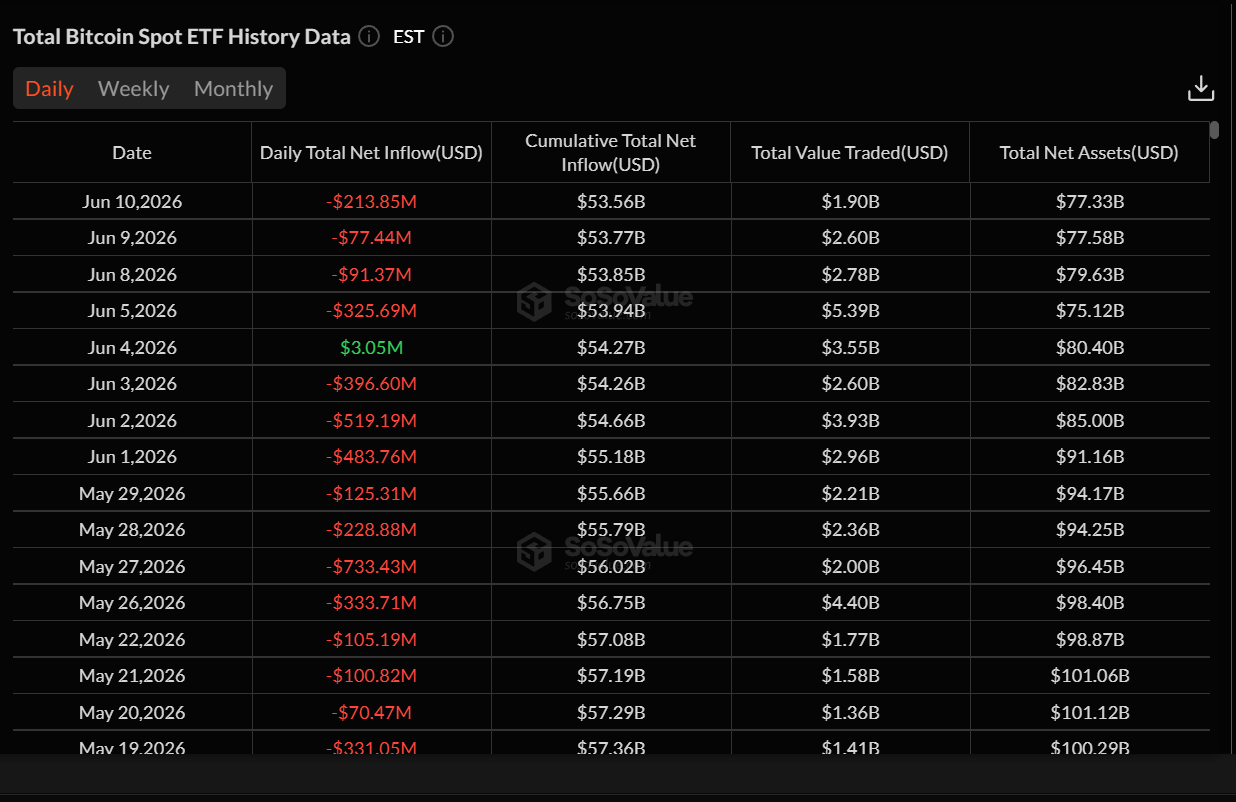Click the Date column header

coord(132,153)
